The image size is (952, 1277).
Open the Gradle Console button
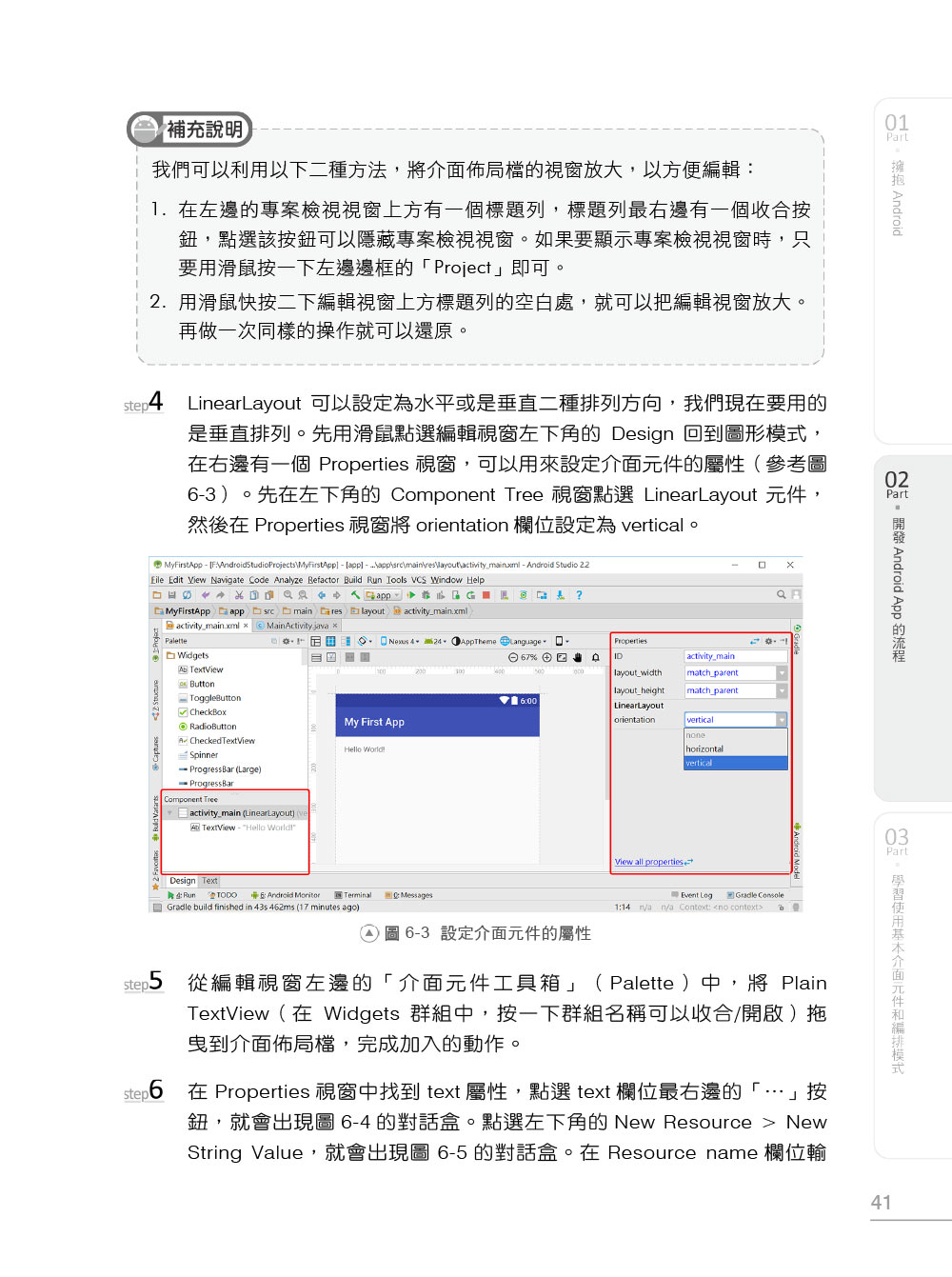tap(755, 895)
